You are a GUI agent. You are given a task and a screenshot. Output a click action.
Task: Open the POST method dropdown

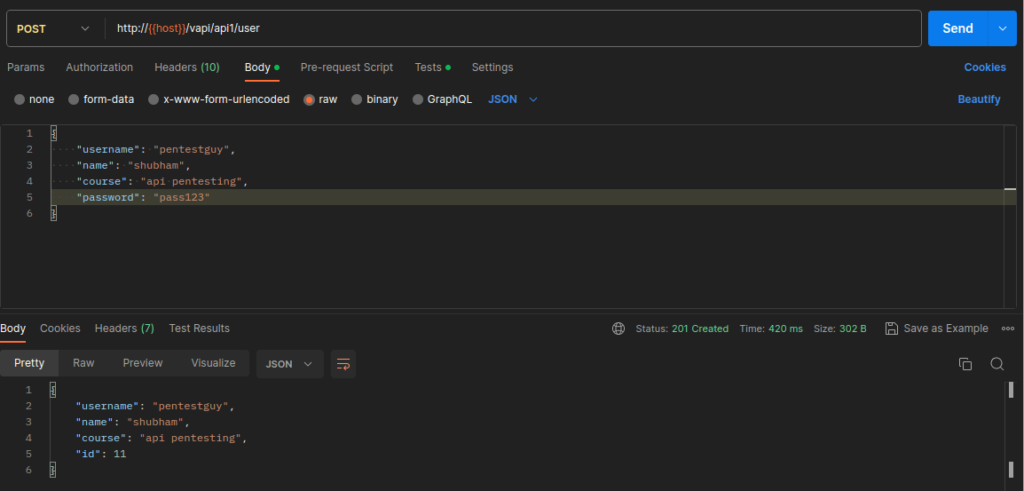click(x=53, y=29)
